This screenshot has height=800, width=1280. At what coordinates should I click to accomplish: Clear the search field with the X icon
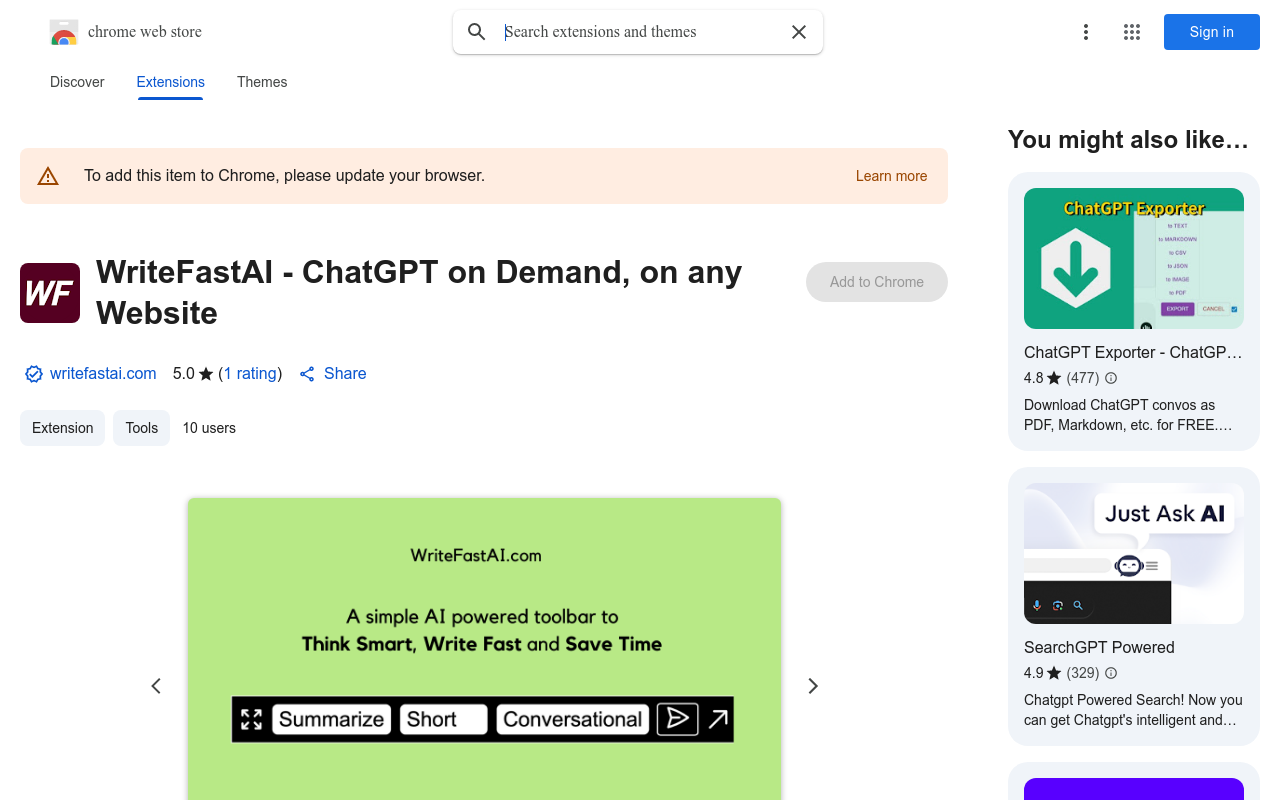click(799, 32)
